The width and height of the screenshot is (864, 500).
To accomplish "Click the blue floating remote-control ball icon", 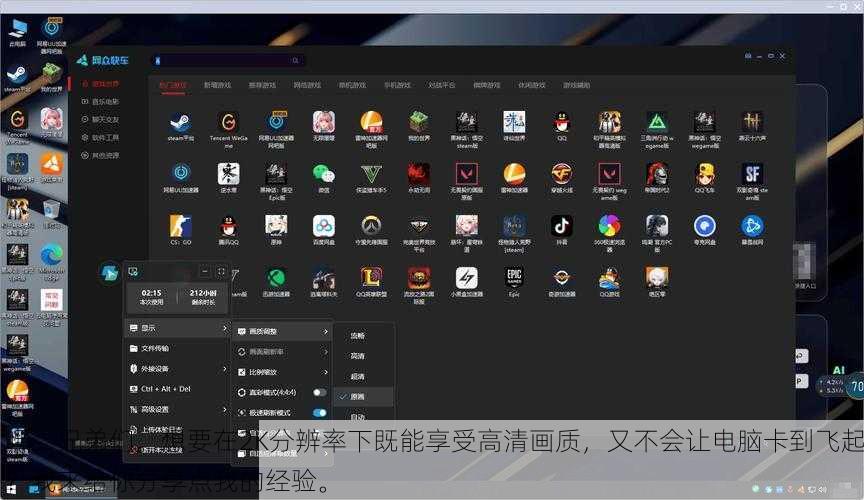I will point(110,272).
